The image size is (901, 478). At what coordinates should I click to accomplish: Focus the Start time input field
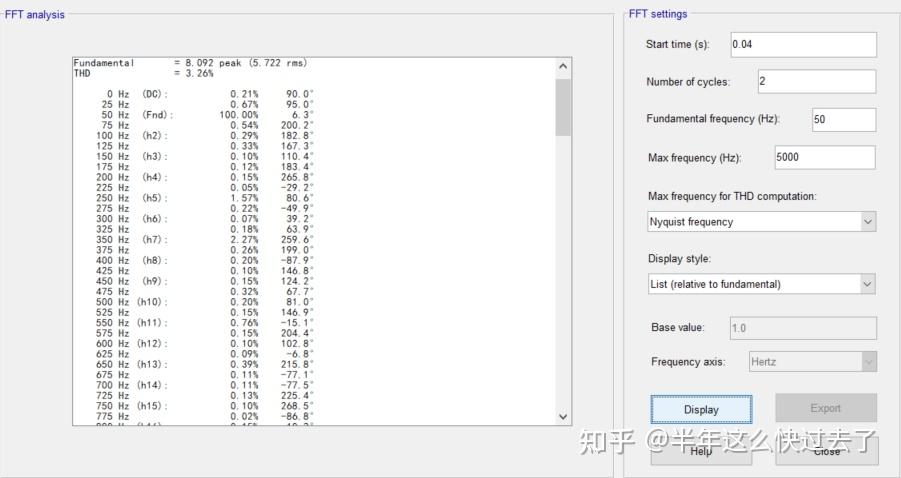pos(803,44)
